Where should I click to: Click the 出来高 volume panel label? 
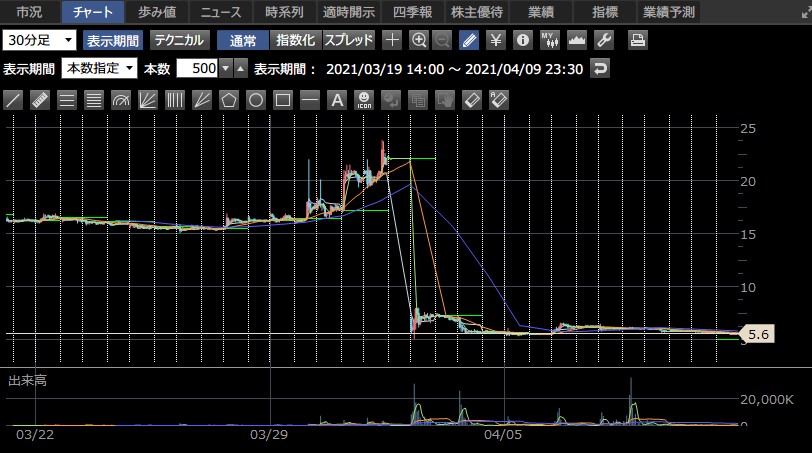[x=27, y=381]
